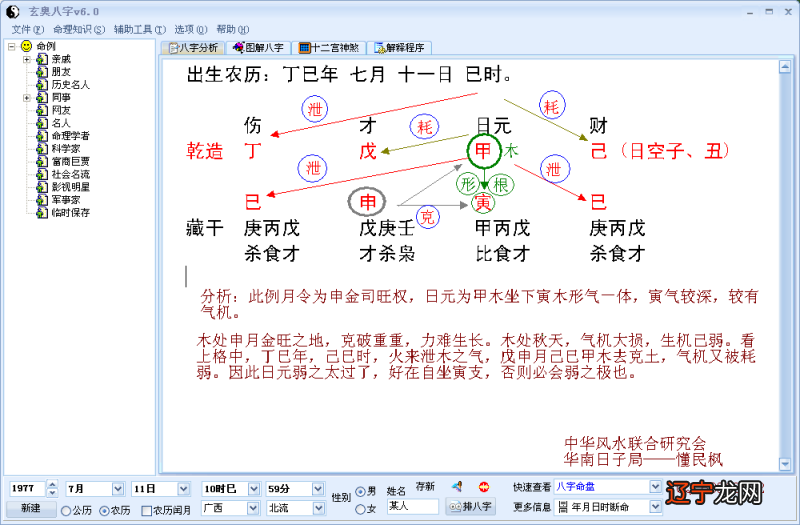The width and height of the screenshot is (800, 525).
Task: Click the 网友 folder icon
Action: (x=42, y=110)
